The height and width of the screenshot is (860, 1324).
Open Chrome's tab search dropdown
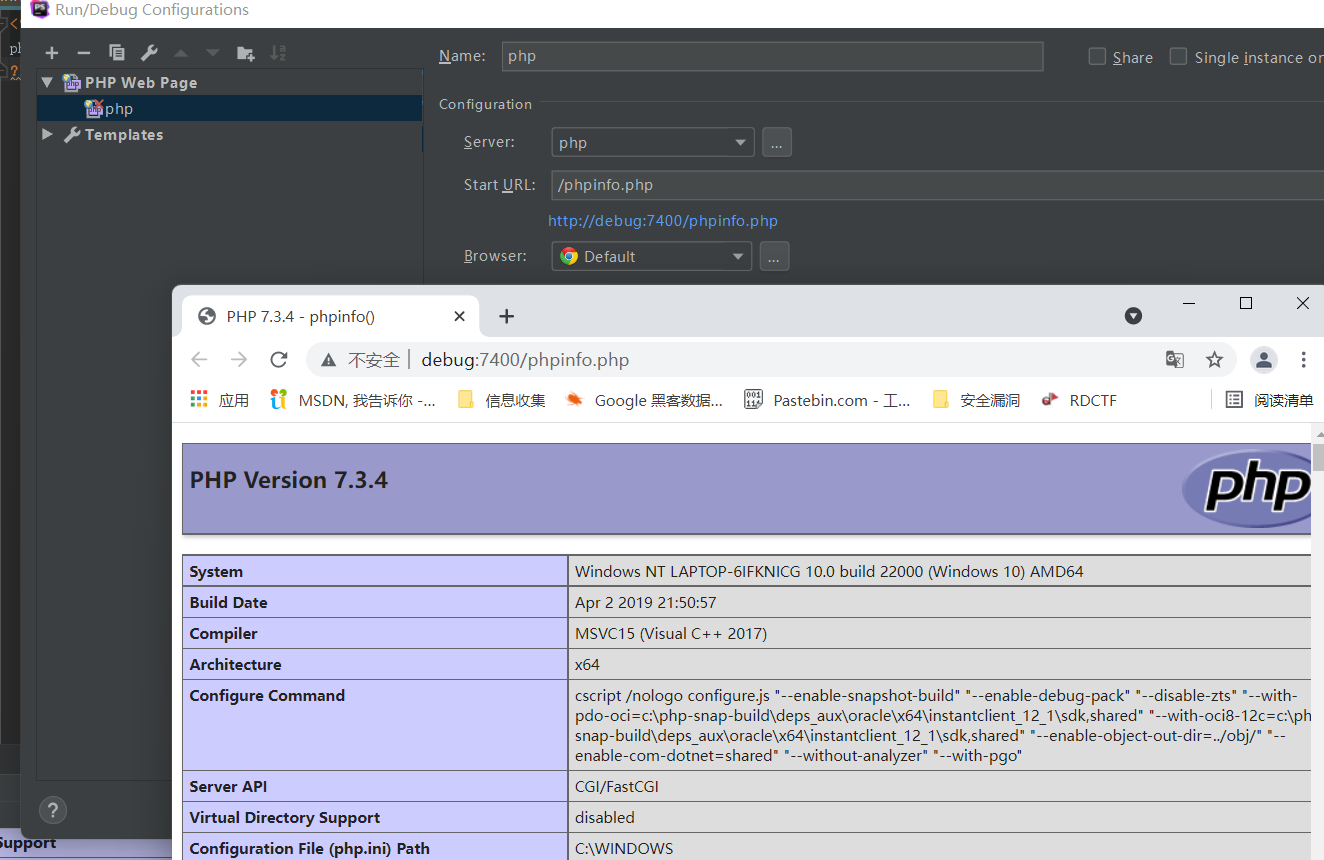click(x=1133, y=316)
